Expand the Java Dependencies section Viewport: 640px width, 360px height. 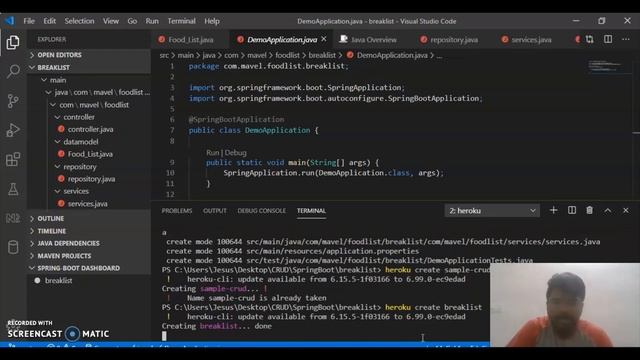(x=89, y=243)
